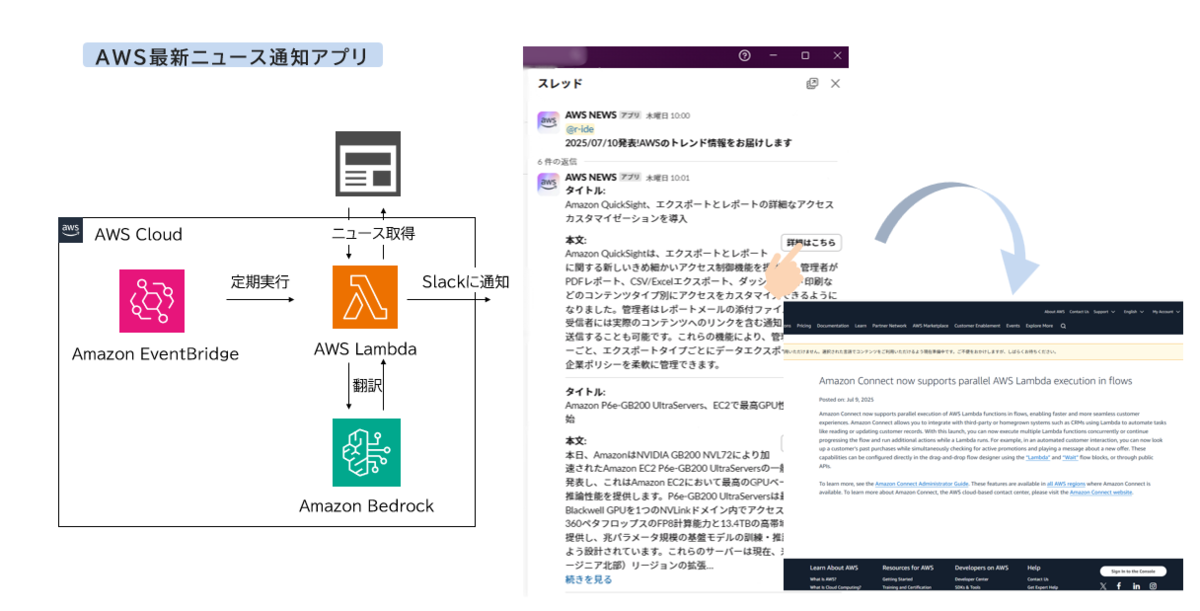The height and width of the screenshot is (611, 1200).
Task: Click the 木曜日 10:01 timestamp
Action: (667, 177)
